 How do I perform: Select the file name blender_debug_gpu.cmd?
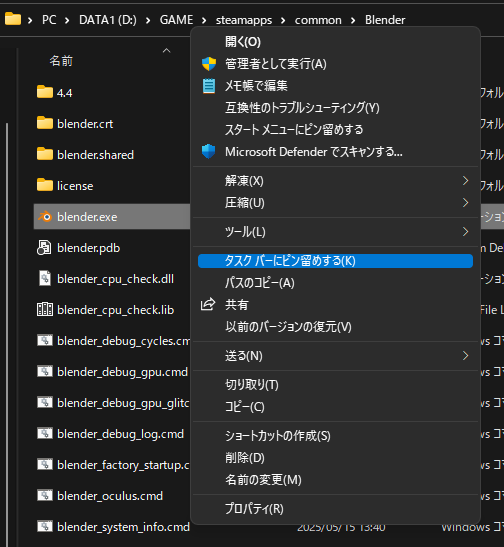122,372
